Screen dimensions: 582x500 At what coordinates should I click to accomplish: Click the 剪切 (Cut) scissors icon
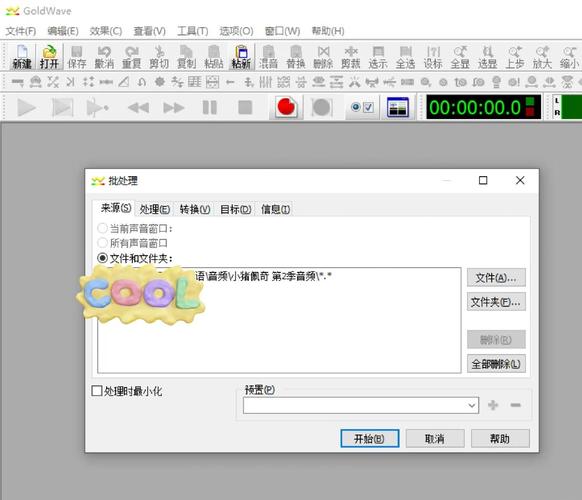pyautogui.click(x=159, y=56)
